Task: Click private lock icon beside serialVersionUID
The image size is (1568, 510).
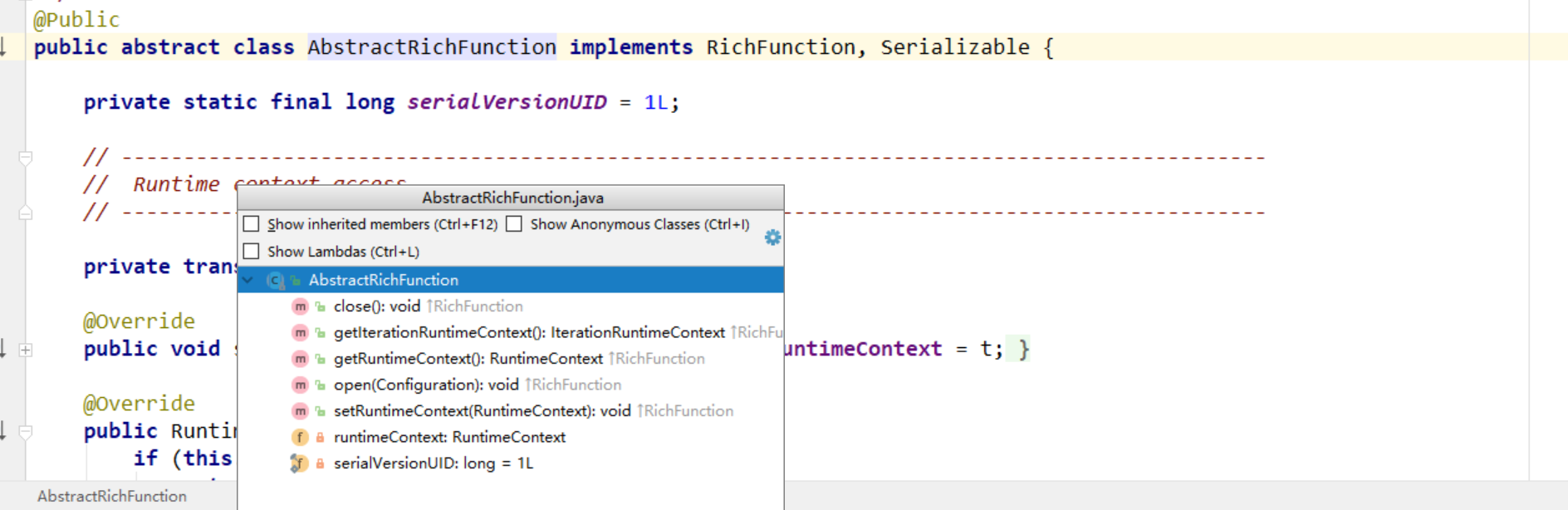Action: click(320, 463)
